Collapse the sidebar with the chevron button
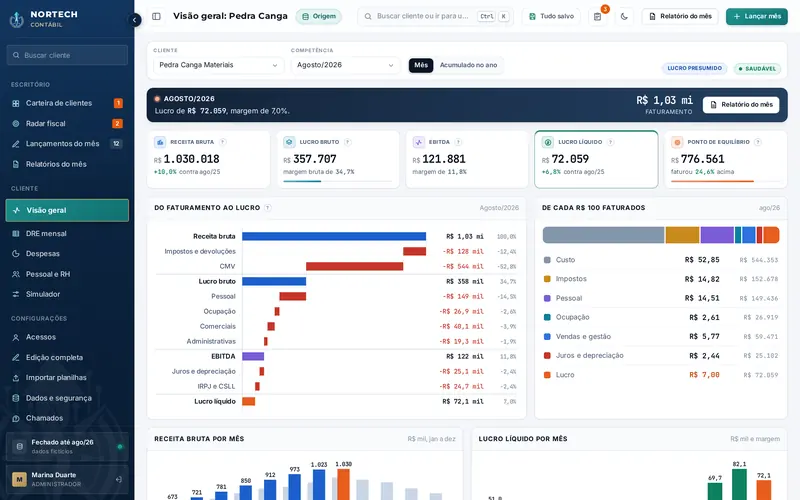Image resolution: width=800 pixels, height=500 pixels. click(134, 20)
